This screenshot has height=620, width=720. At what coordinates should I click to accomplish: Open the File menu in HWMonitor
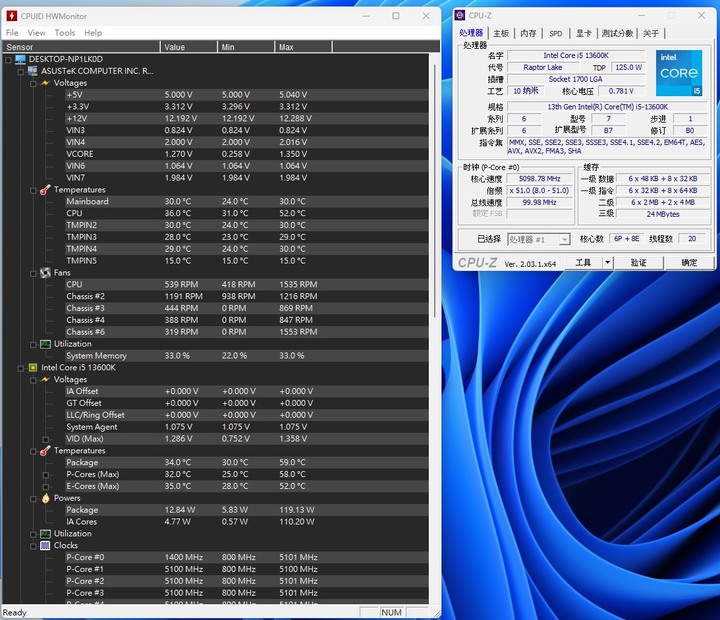point(12,33)
